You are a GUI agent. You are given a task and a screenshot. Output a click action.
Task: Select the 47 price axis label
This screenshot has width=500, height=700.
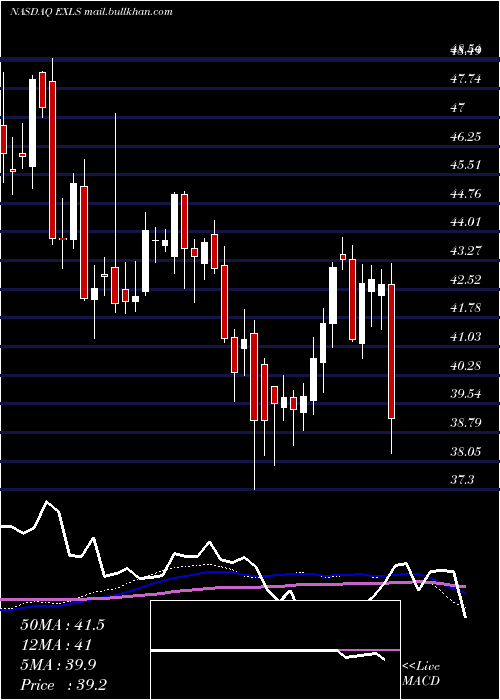tap(458, 108)
